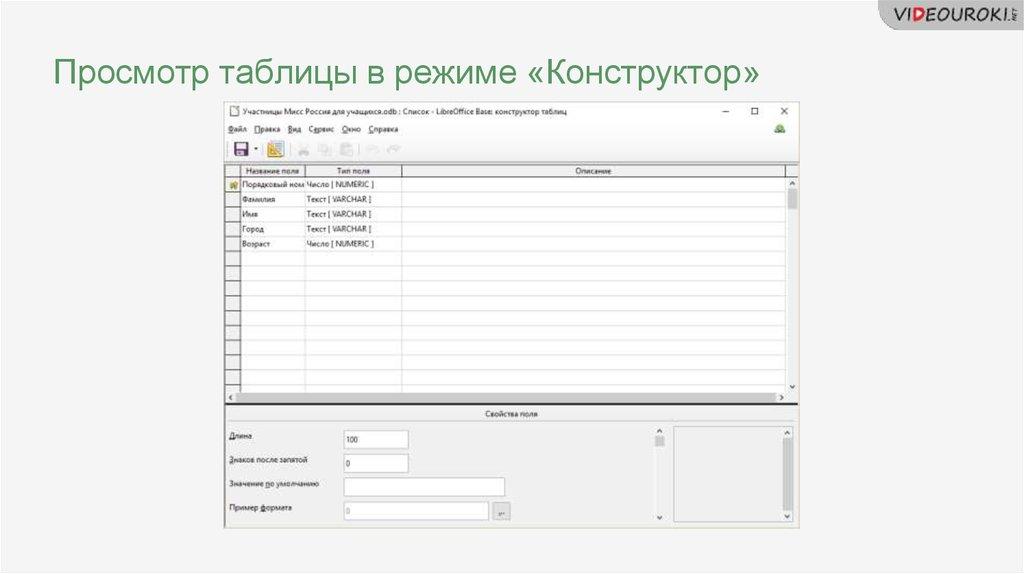The image size is (1024, 574).
Task: Click the Copy toolbar icon
Action: [324, 149]
